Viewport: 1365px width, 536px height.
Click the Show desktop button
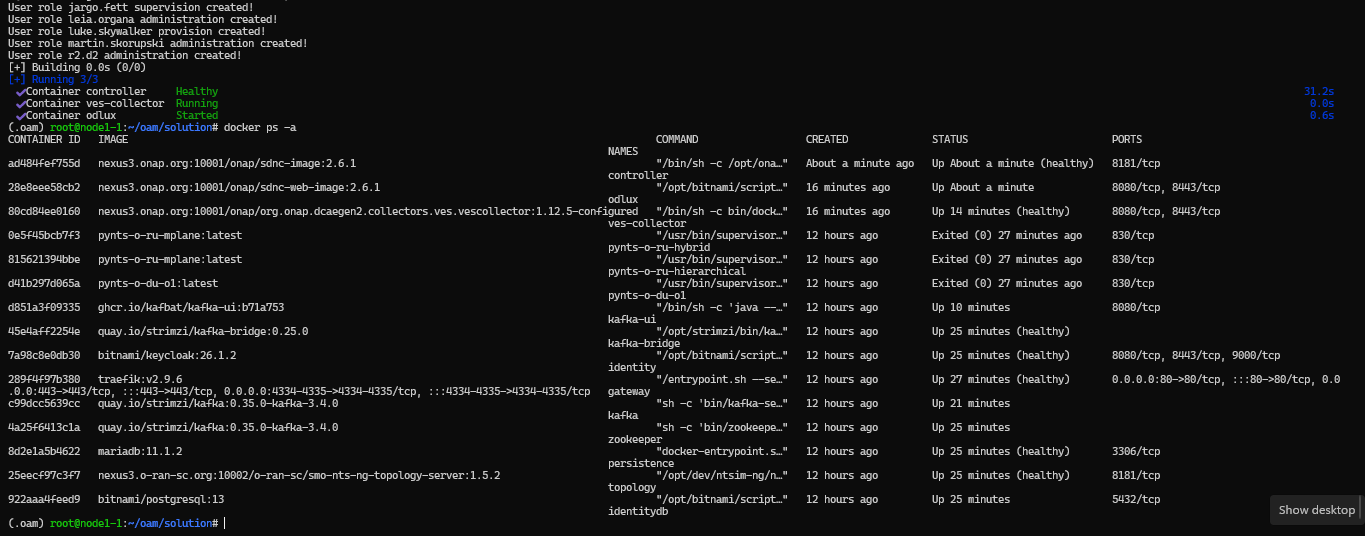(1316, 510)
